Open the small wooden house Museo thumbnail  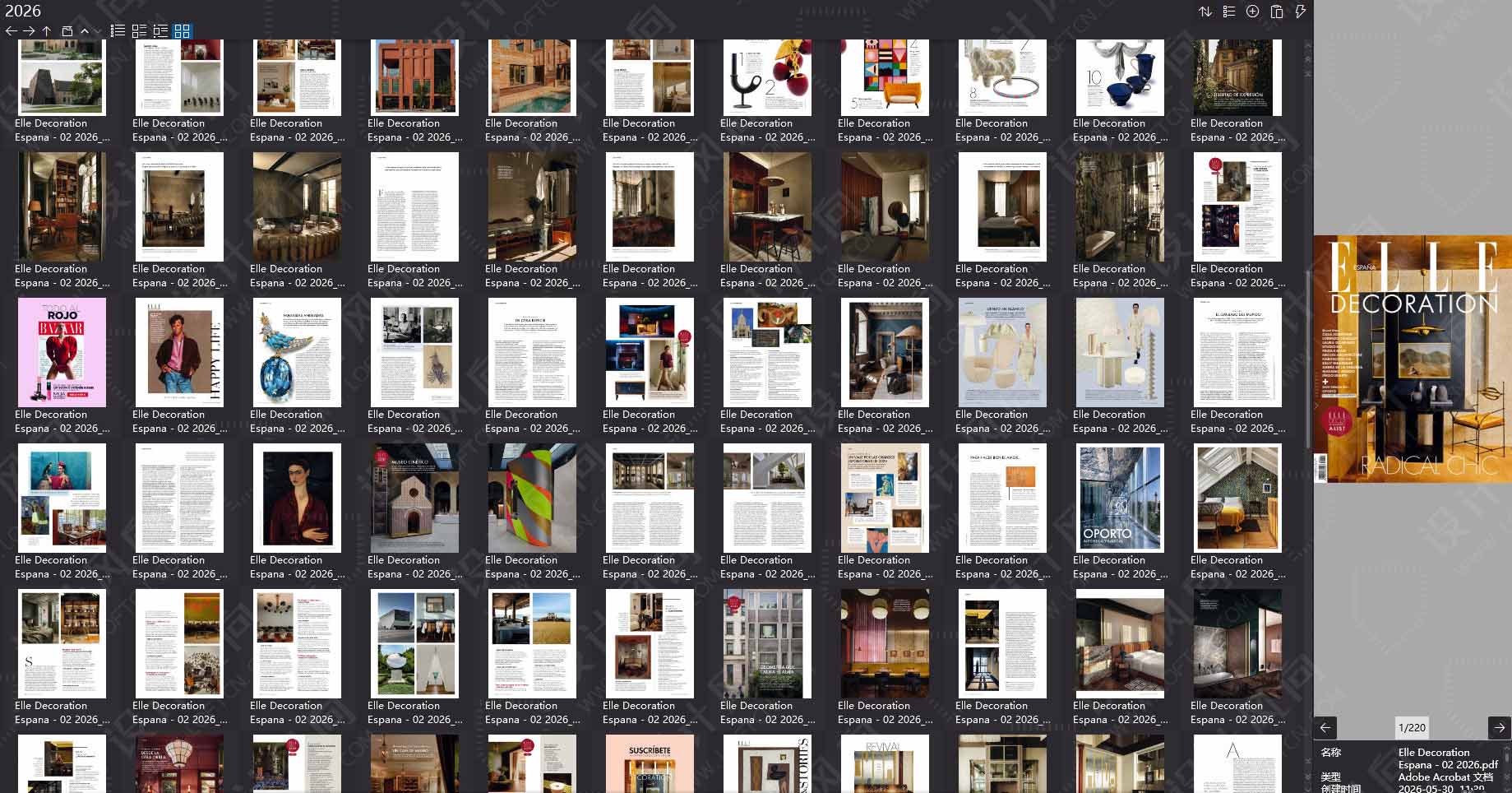(x=414, y=498)
